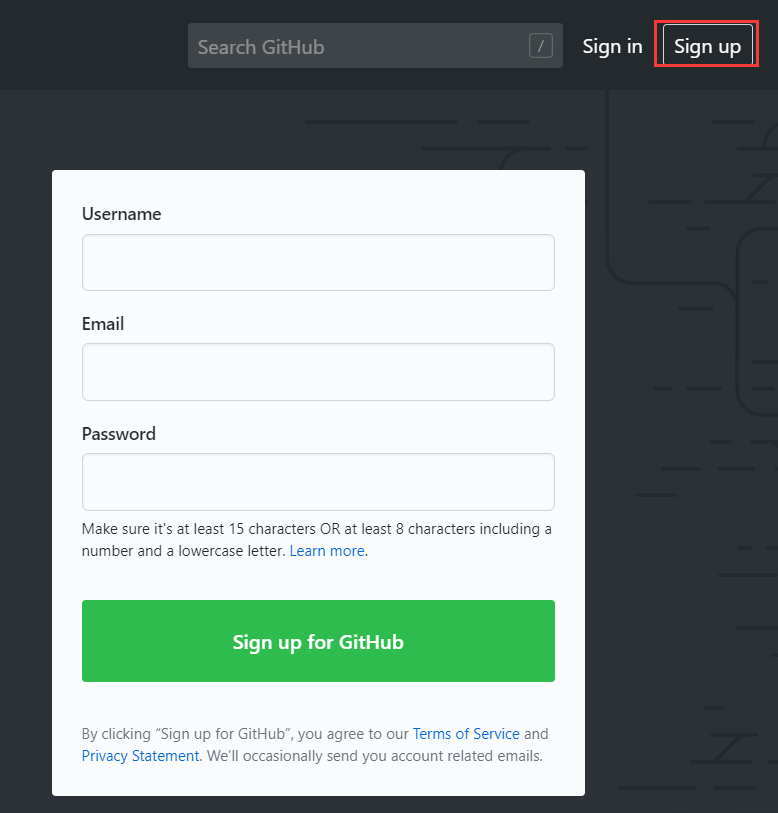Click inside the Email field
The width and height of the screenshot is (778, 813).
tap(318, 372)
